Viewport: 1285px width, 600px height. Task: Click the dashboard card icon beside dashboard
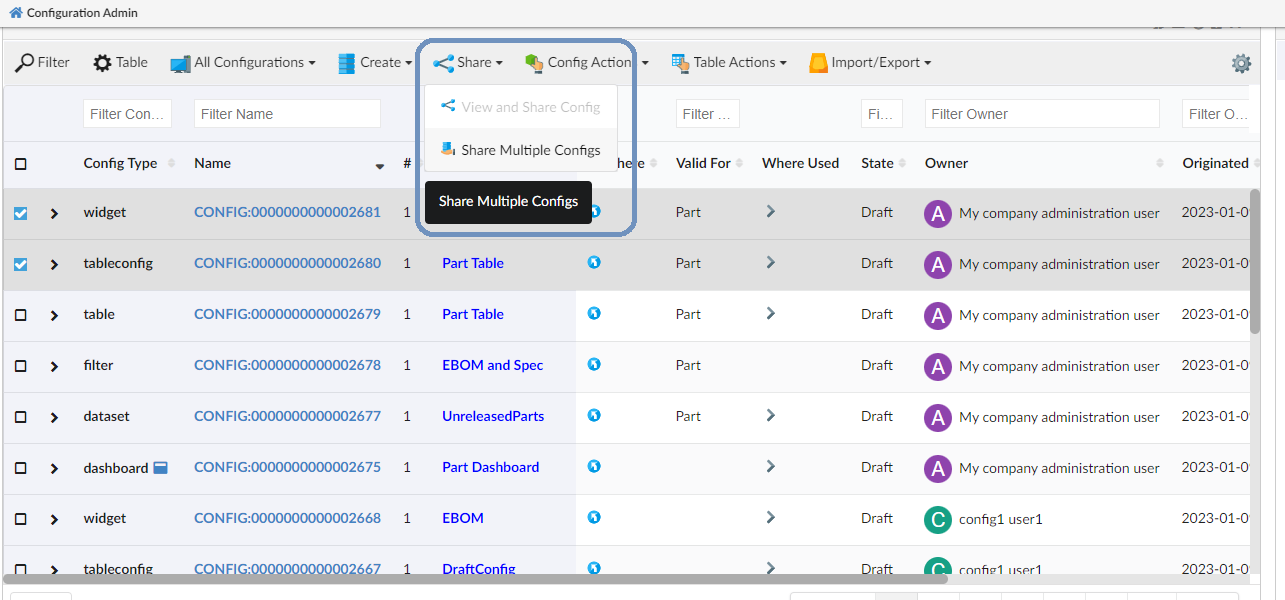160,467
